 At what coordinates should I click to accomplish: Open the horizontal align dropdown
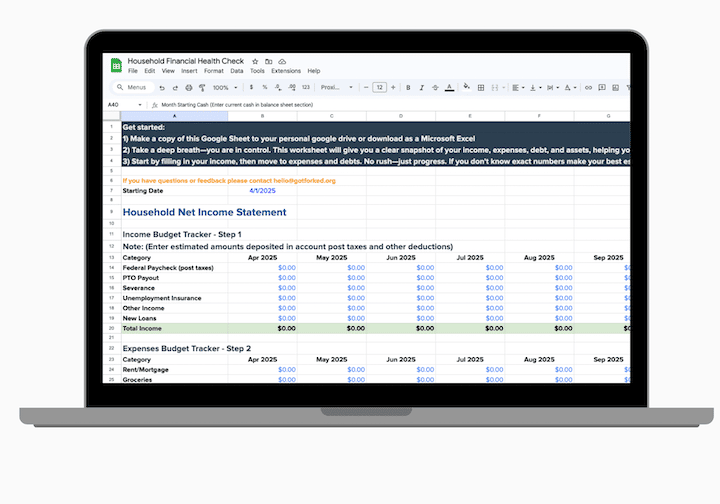518,88
